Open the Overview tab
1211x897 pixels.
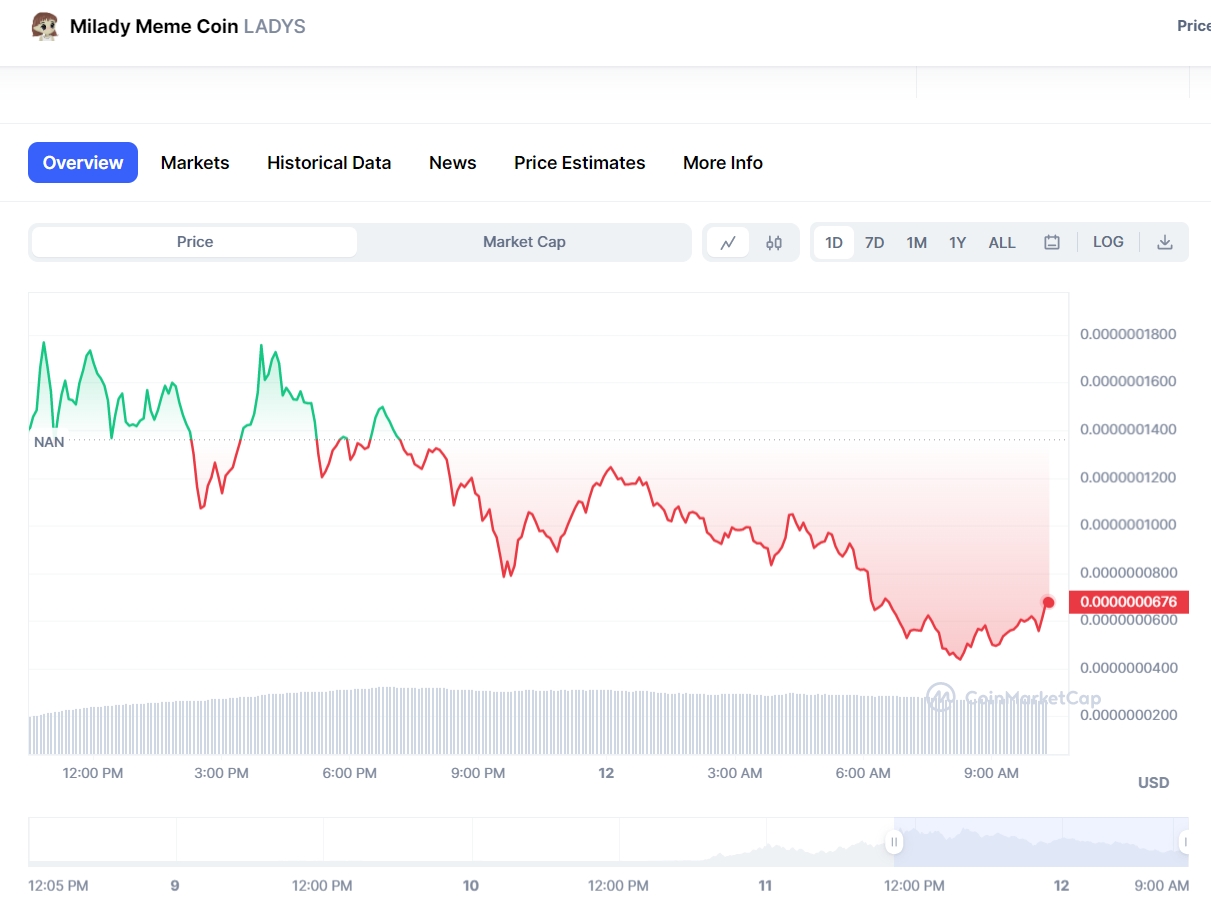click(x=83, y=162)
